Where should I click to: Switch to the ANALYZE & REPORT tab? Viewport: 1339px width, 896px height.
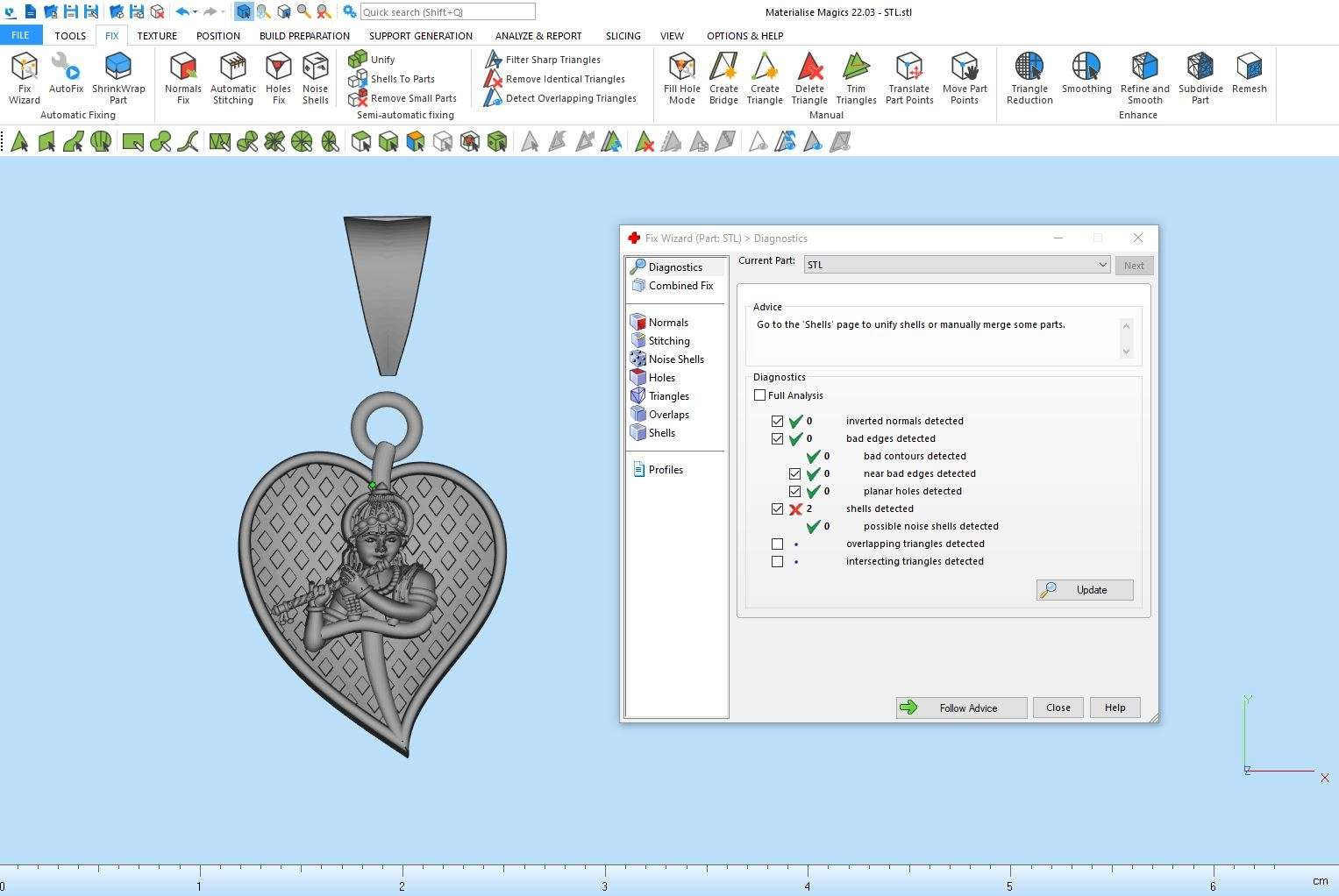[x=538, y=36]
